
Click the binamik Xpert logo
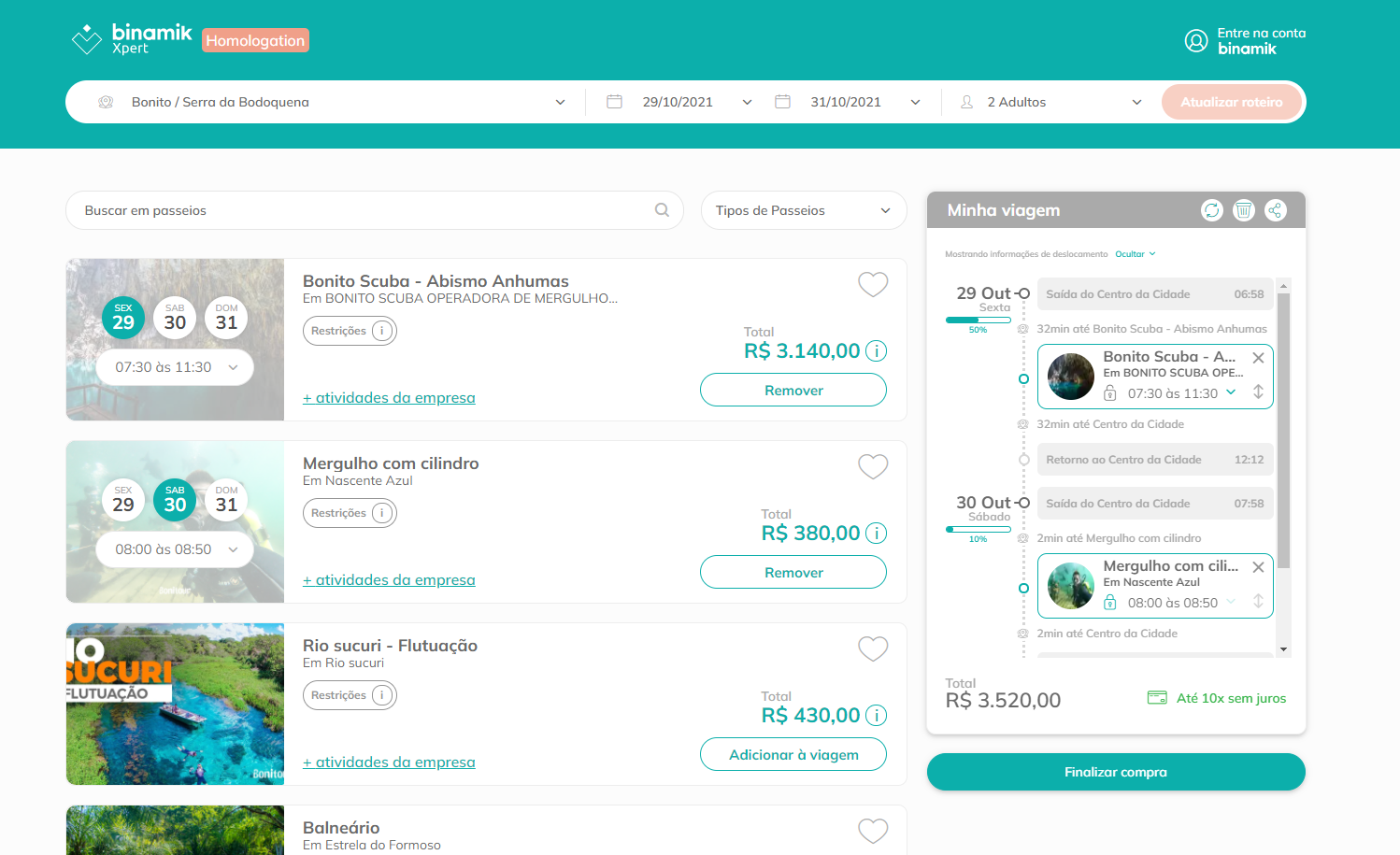tap(132, 39)
